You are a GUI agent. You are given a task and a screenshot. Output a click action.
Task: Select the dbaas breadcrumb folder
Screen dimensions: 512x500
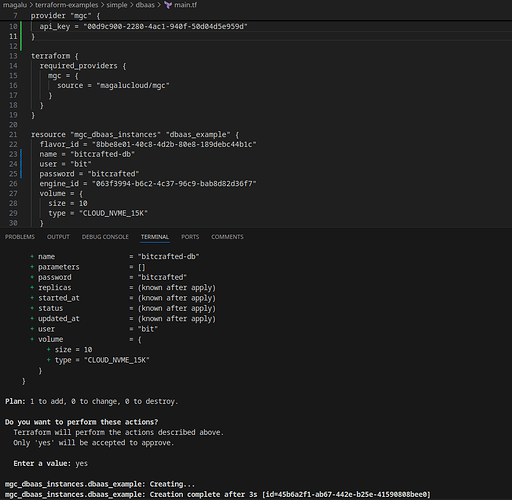coord(145,5)
